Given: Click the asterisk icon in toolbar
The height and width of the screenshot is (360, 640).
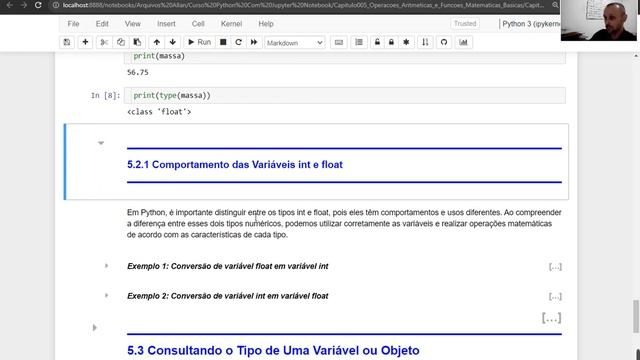Looking at the screenshot, I should tap(406, 42).
